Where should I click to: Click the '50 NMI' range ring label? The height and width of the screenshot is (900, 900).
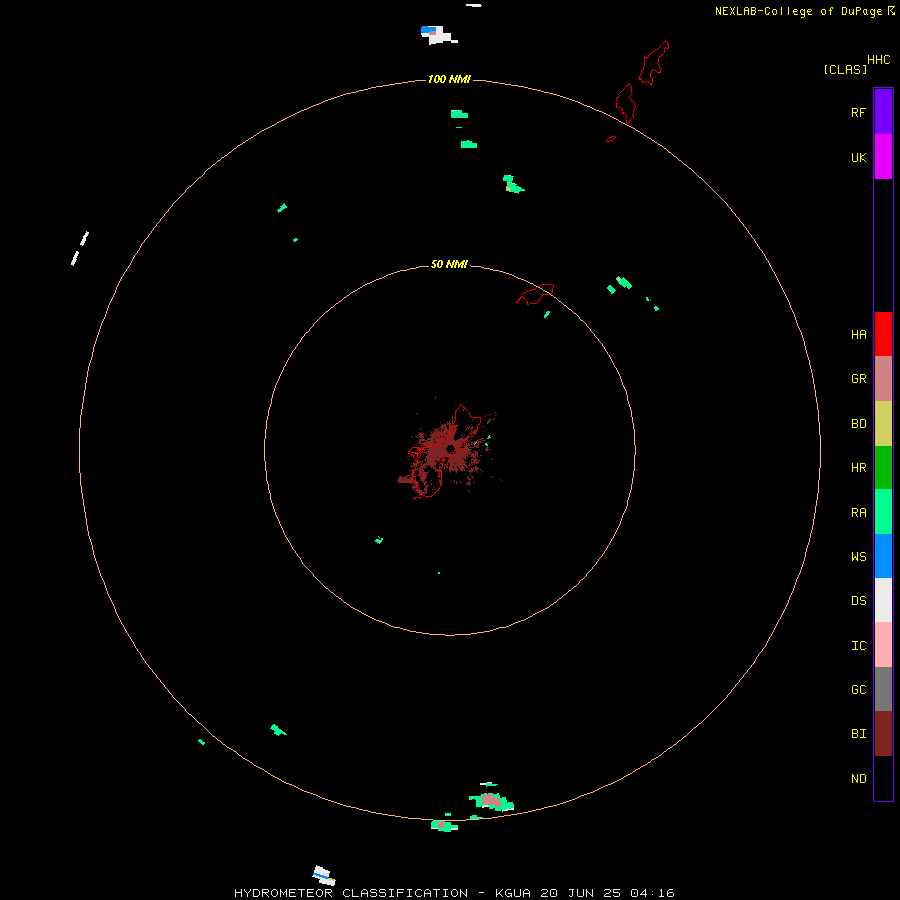click(x=449, y=264)
